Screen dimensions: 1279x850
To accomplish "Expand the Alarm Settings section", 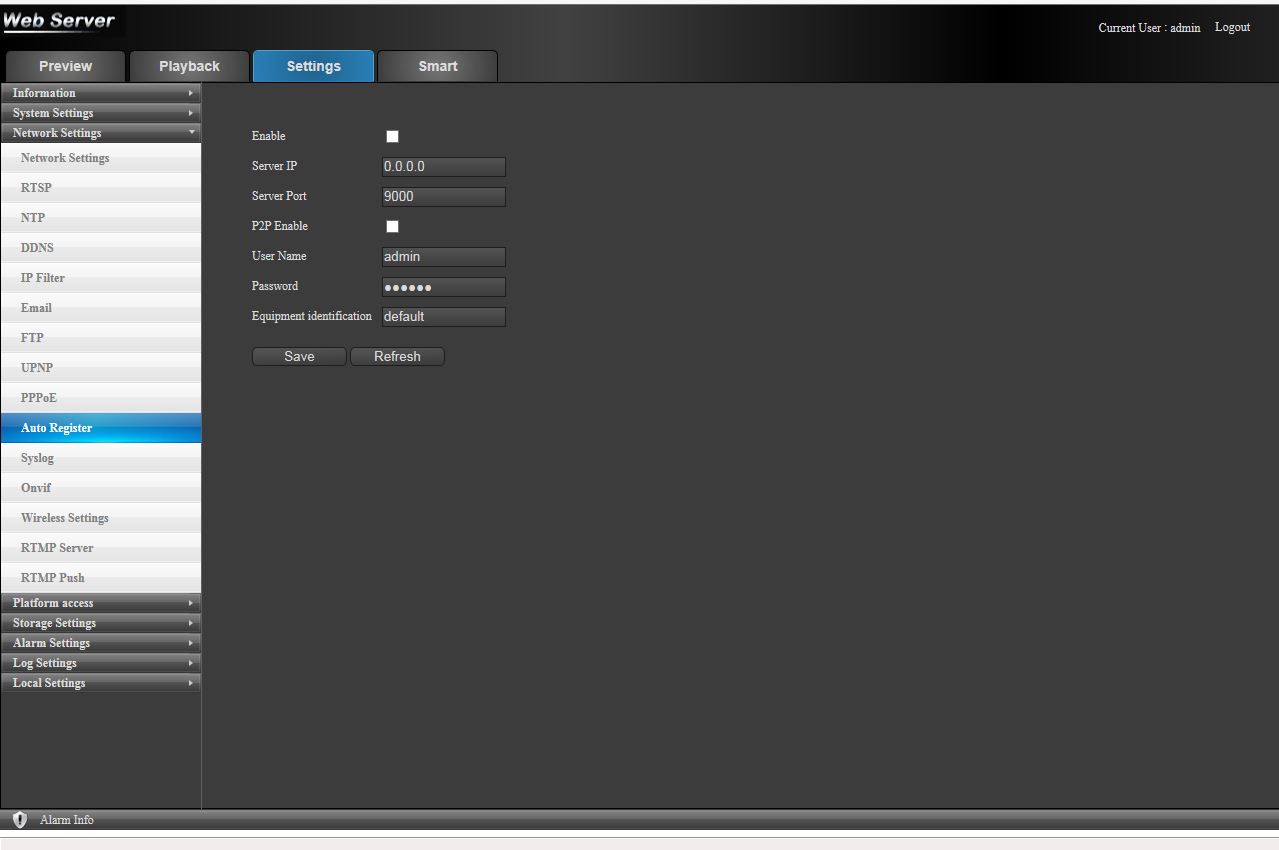I will (x=100, y=643).
